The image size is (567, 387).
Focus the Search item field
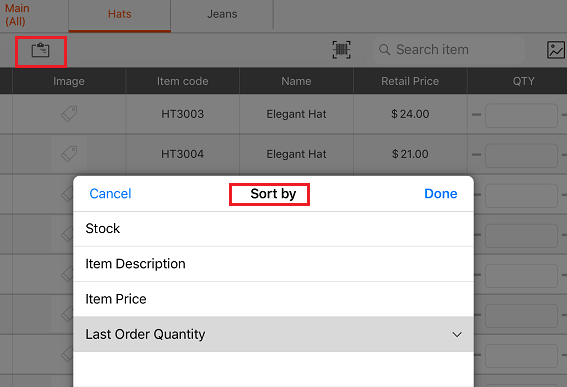pos(449,50)
